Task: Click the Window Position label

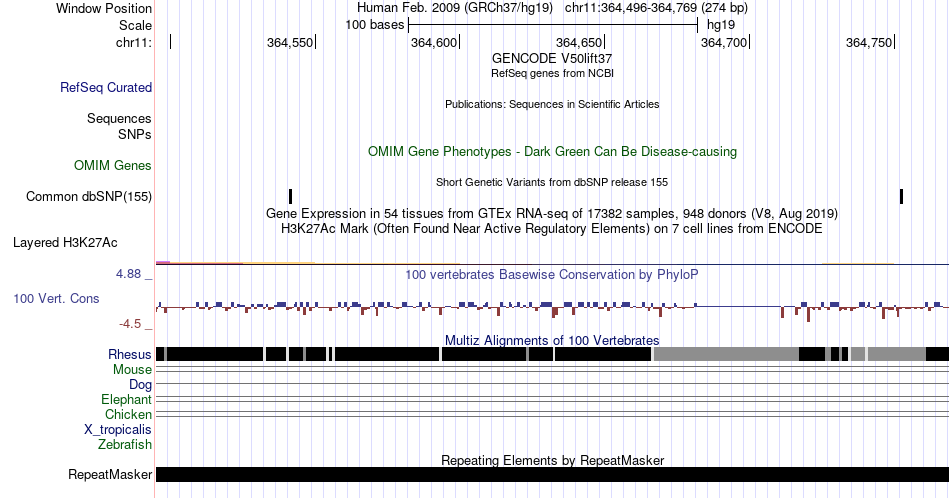Action: pos(104,8)
